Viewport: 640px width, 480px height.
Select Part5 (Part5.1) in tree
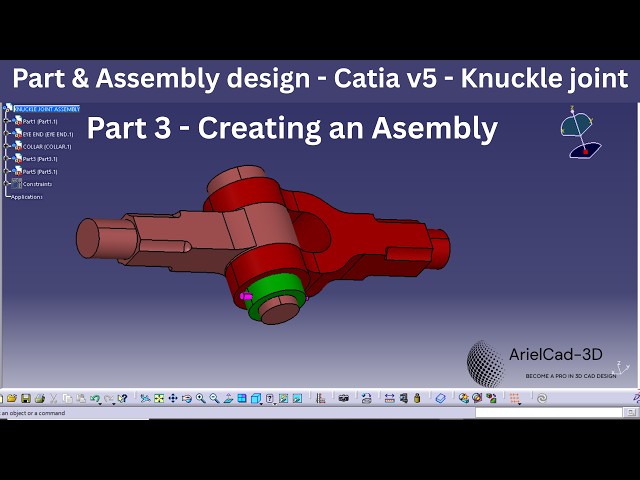click(x=40, y=171)
